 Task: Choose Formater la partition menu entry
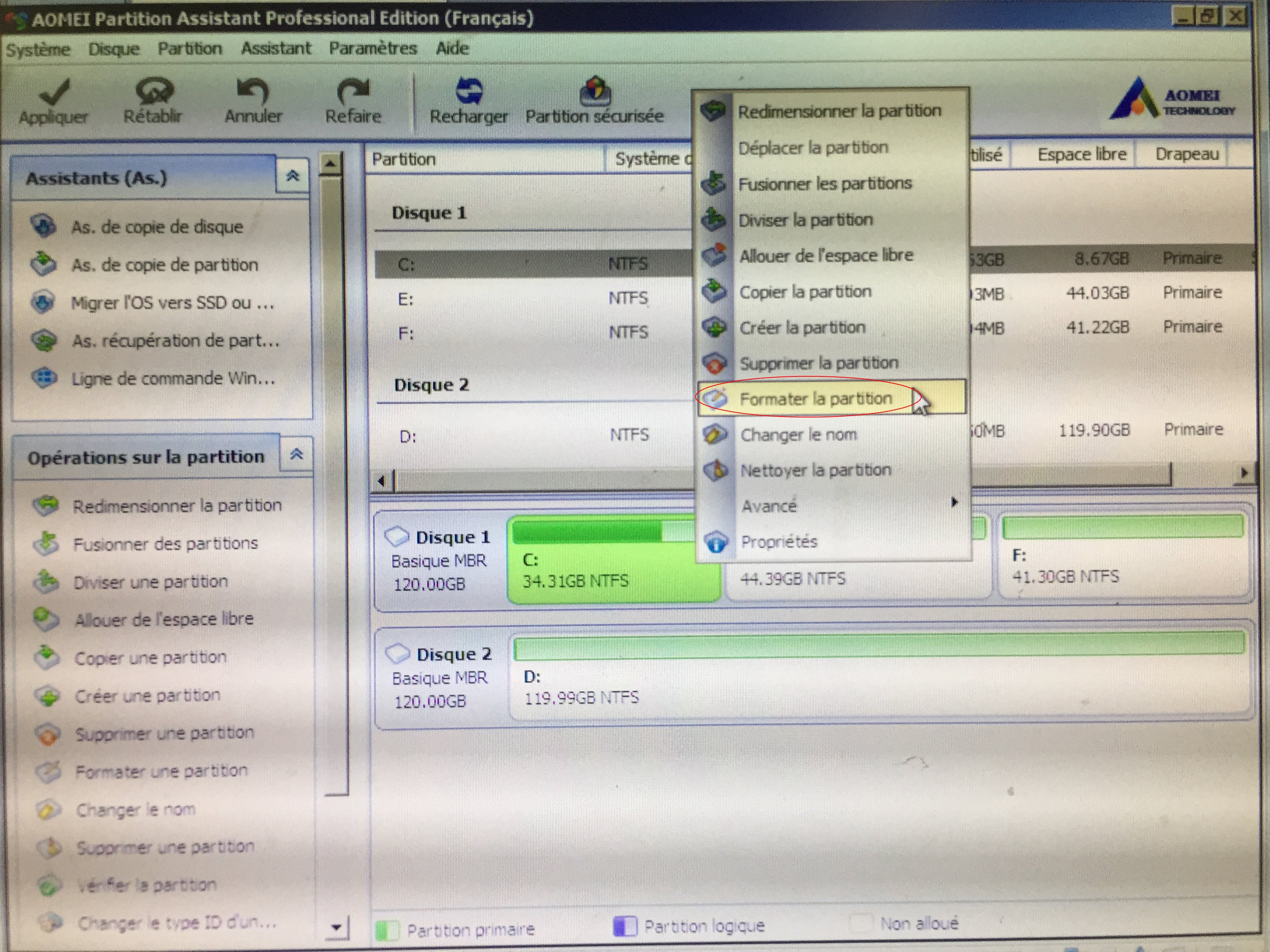pos(815,398)
